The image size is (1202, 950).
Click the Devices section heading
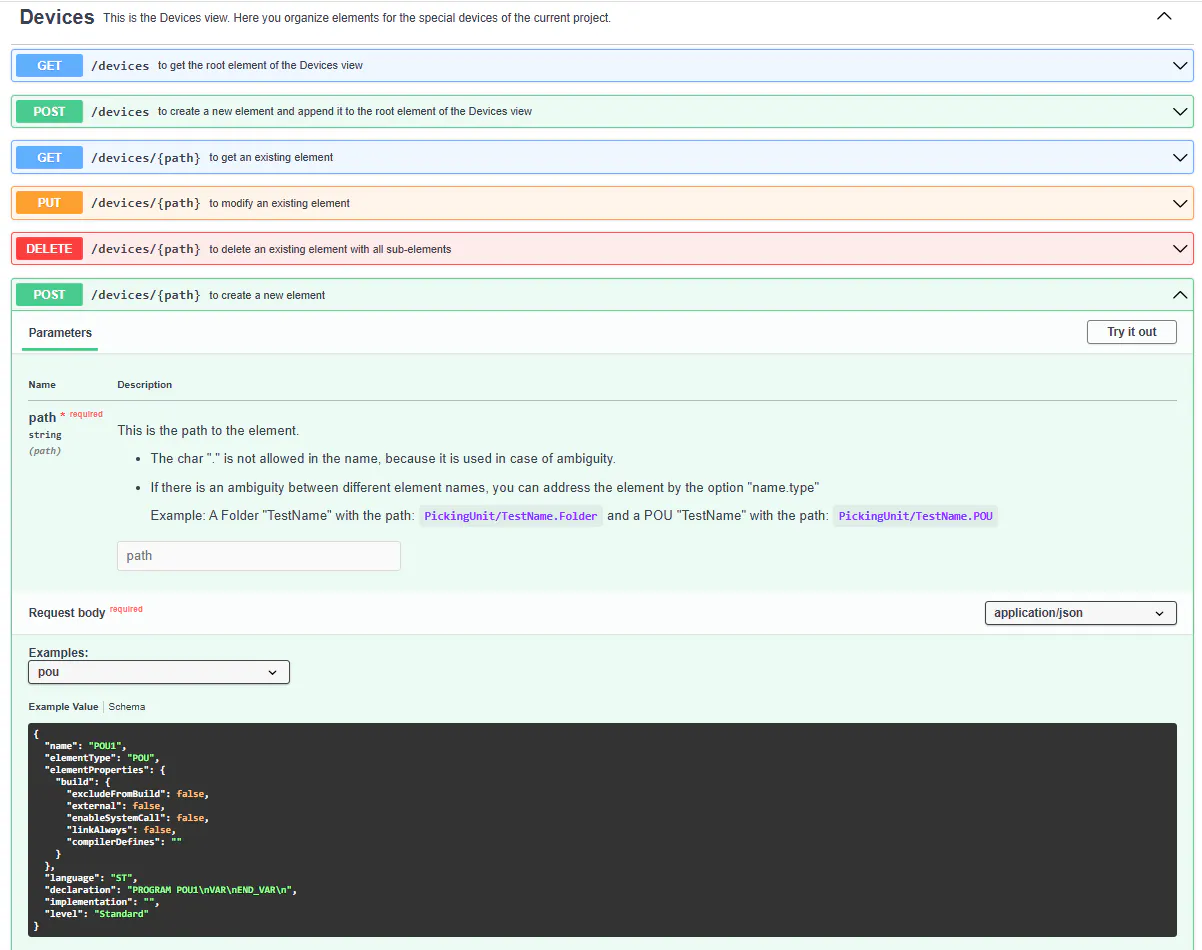(x=57, y=17)
